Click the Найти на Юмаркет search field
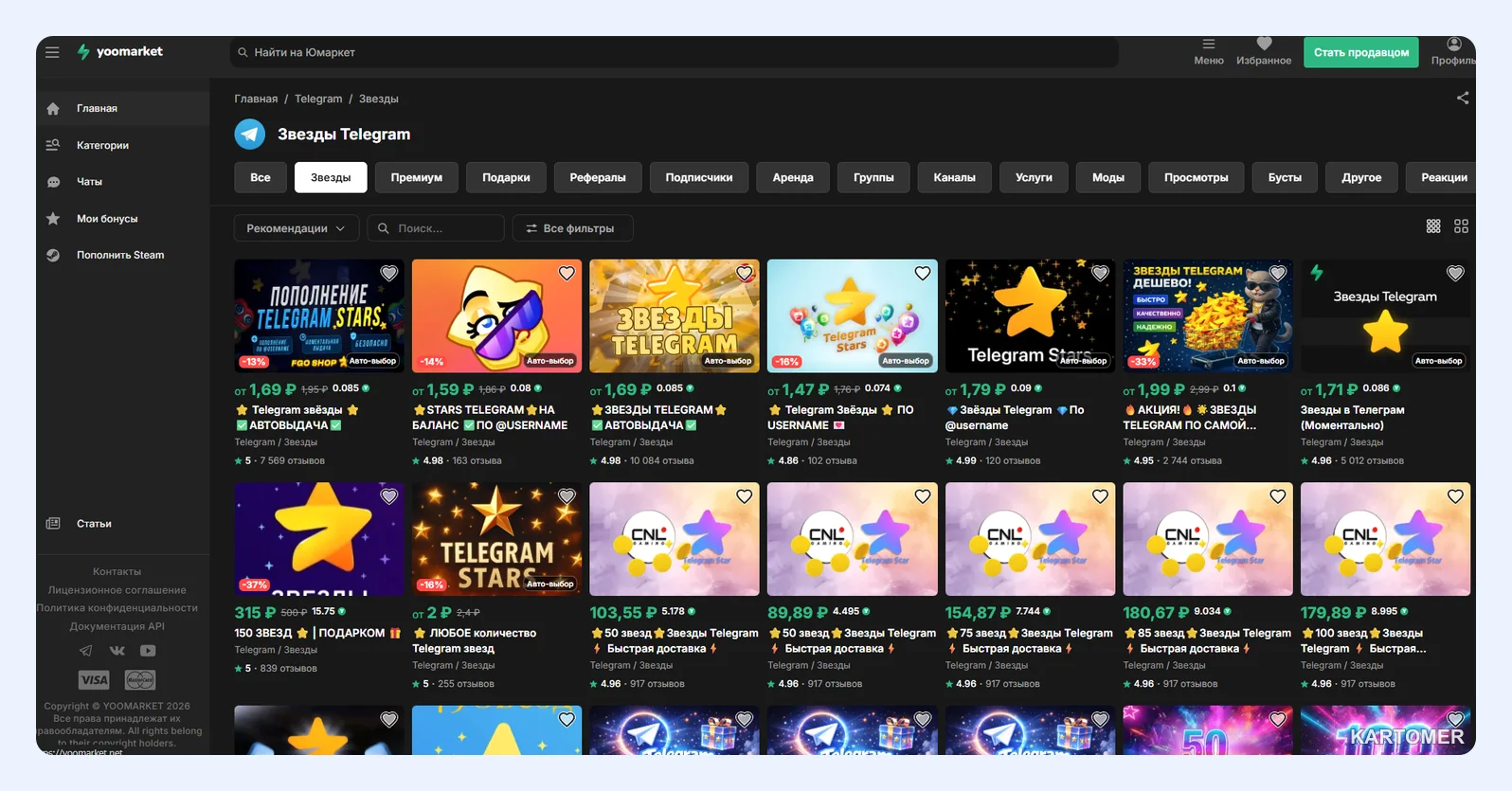This screenshot has height=791, width=1512. click(674, 52)
